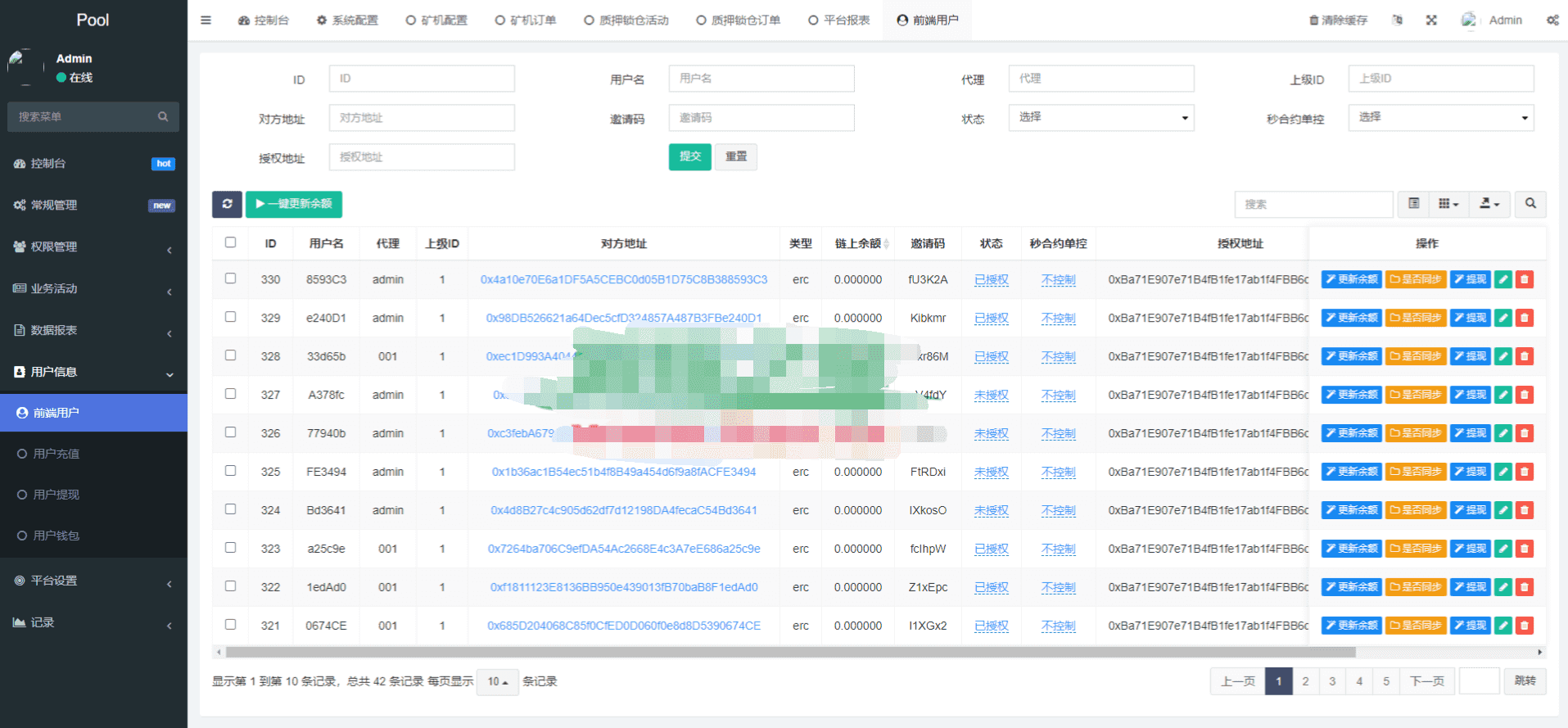Click red delete icon for row 321
The width and height of the screenshot is (1568, 728).
1524,626
